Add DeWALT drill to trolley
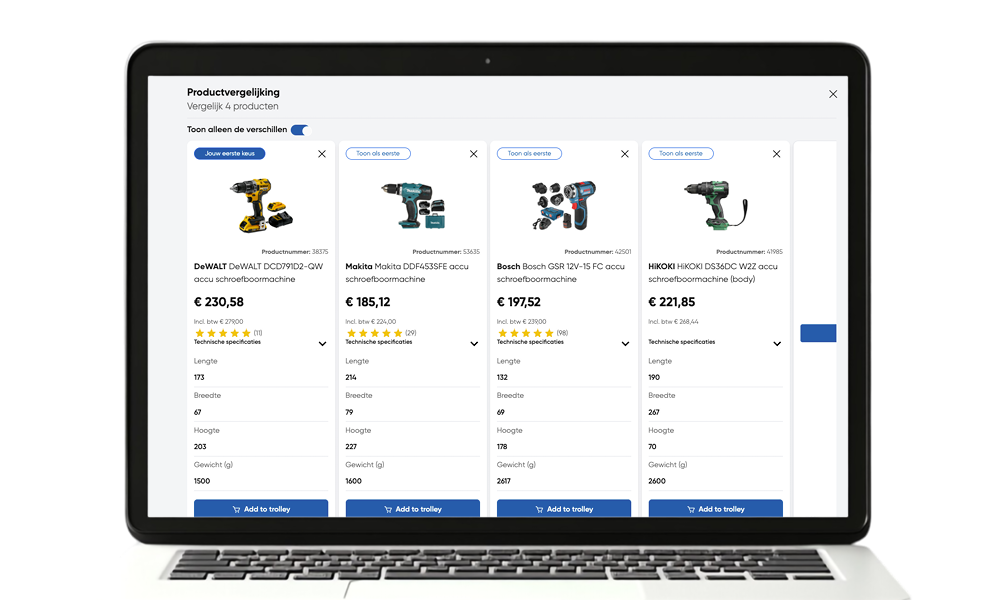 (261, 509)
